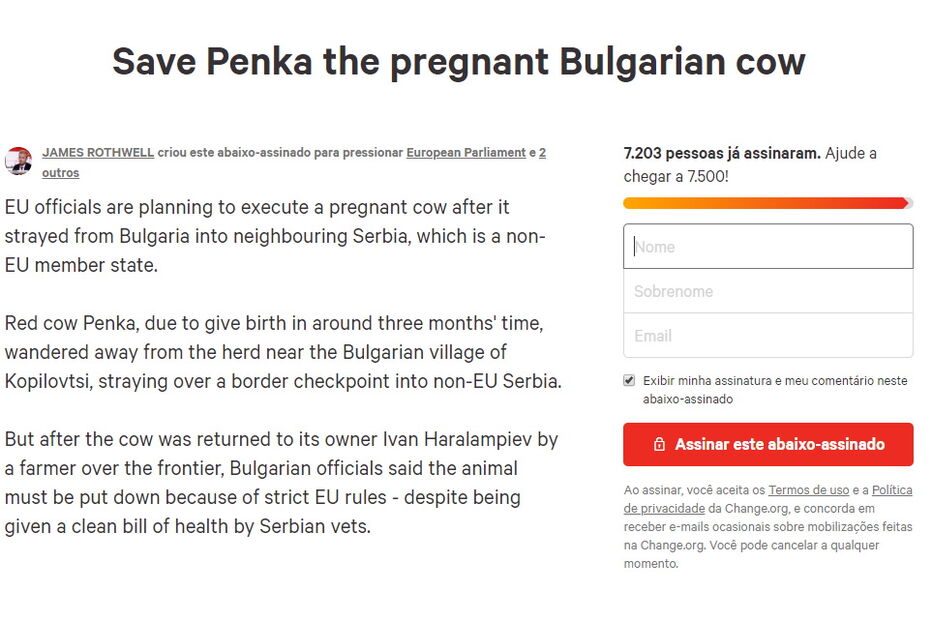This screenshot has height=621, width=932.
Task: Click the '7.203 pessoas já assinaram' count
Action: click(721, 154)
